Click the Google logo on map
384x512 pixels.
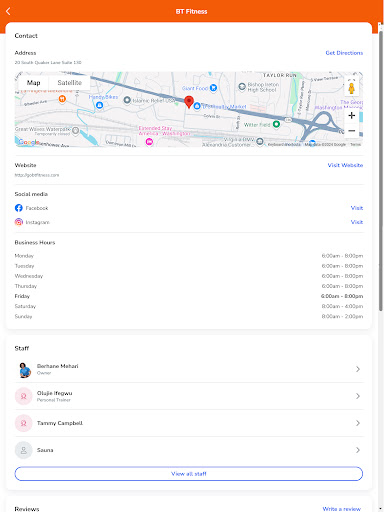pos(29,142)
